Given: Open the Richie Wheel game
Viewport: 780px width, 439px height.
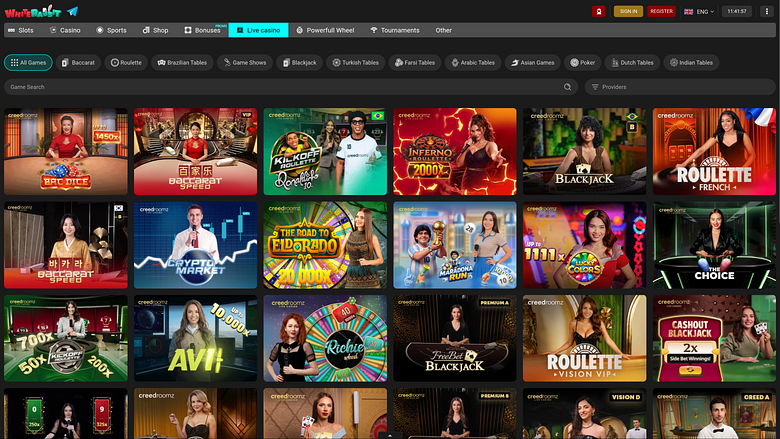Looking at the screenshot, I should pyautogui.click(x=325, y=339).
